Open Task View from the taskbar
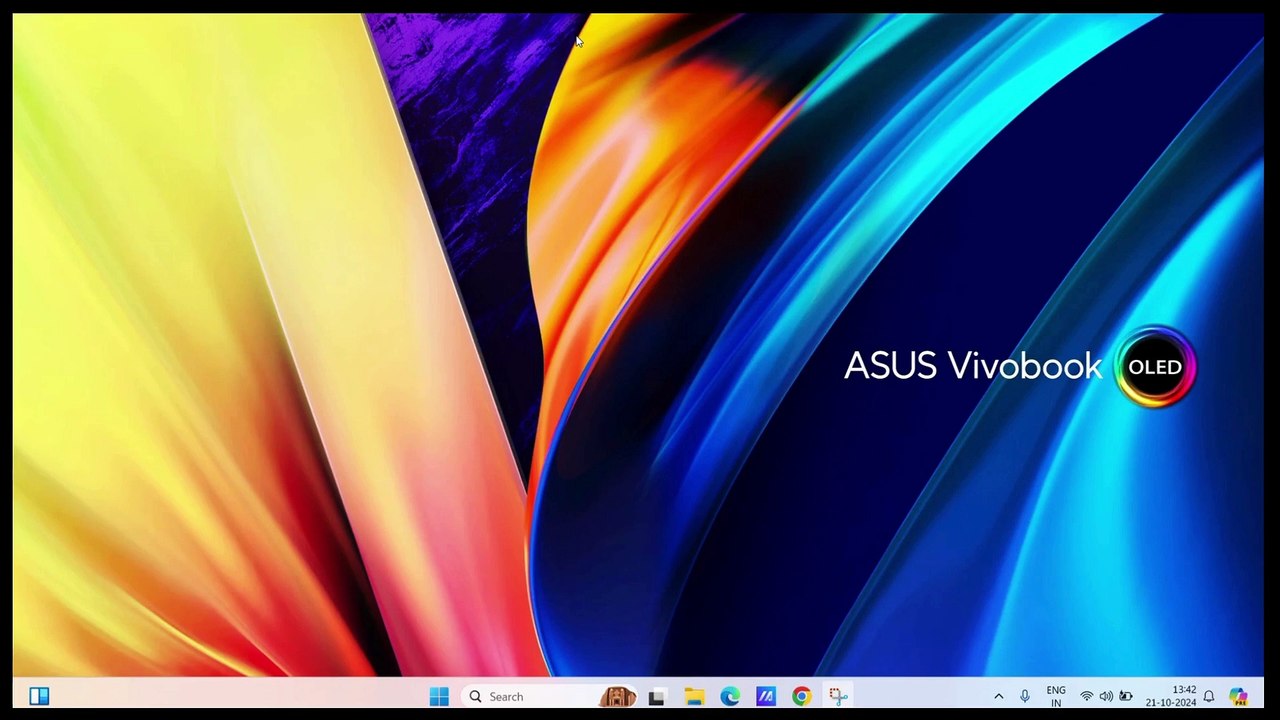 (656, 696)
